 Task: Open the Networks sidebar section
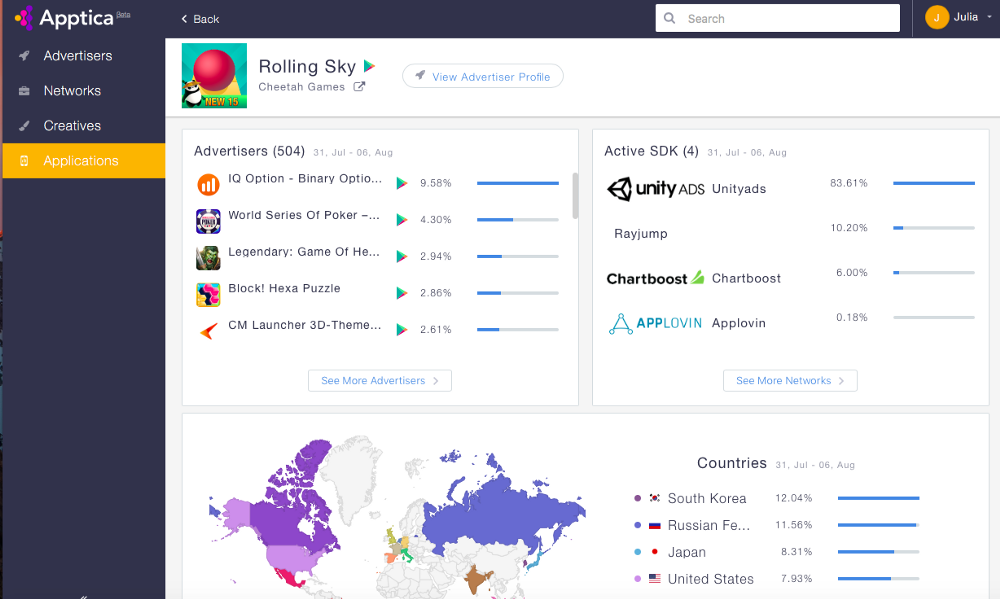pyautogui.click(x=84, y=91)
